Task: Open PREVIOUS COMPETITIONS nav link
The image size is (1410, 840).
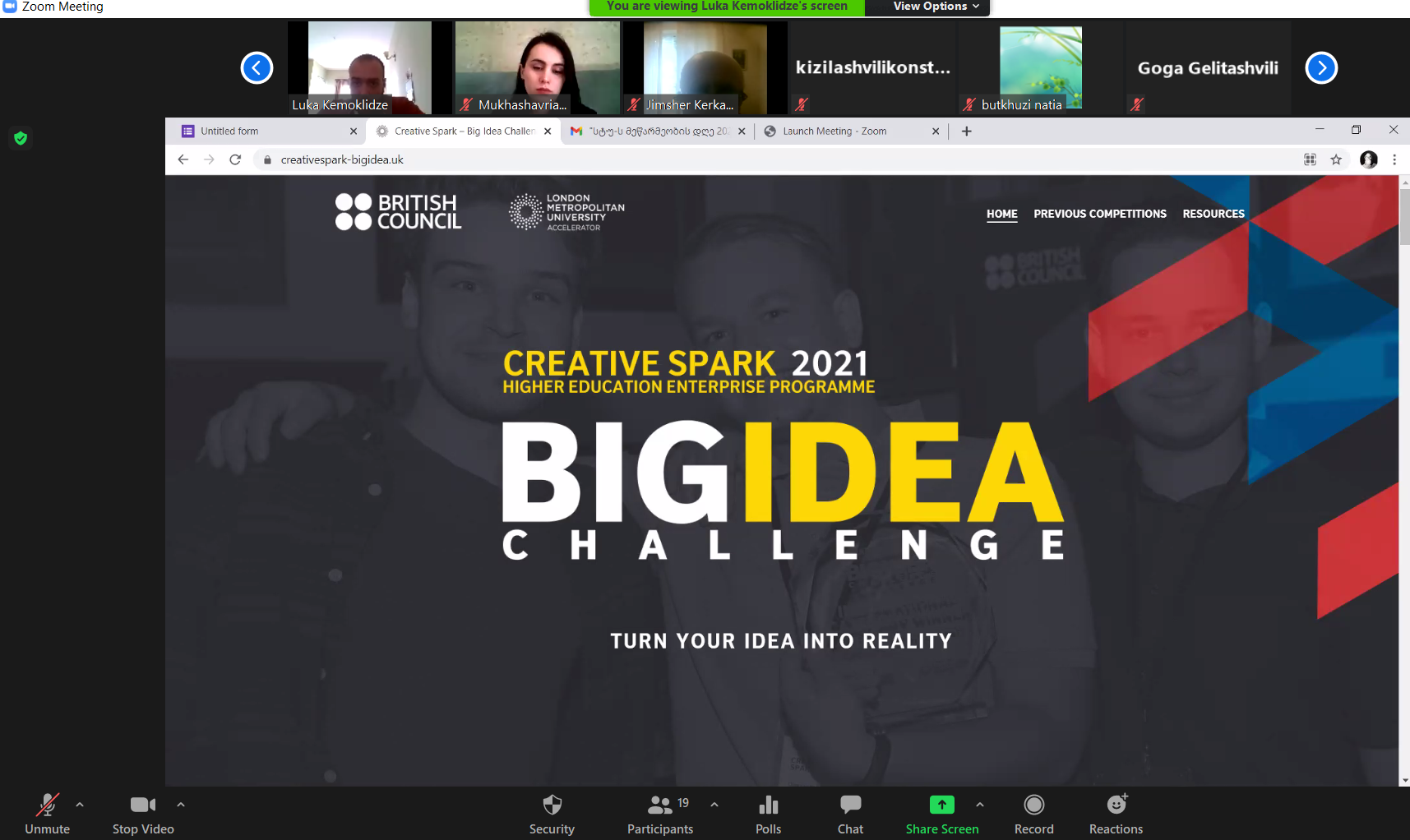Action: tap(1100, 214)
